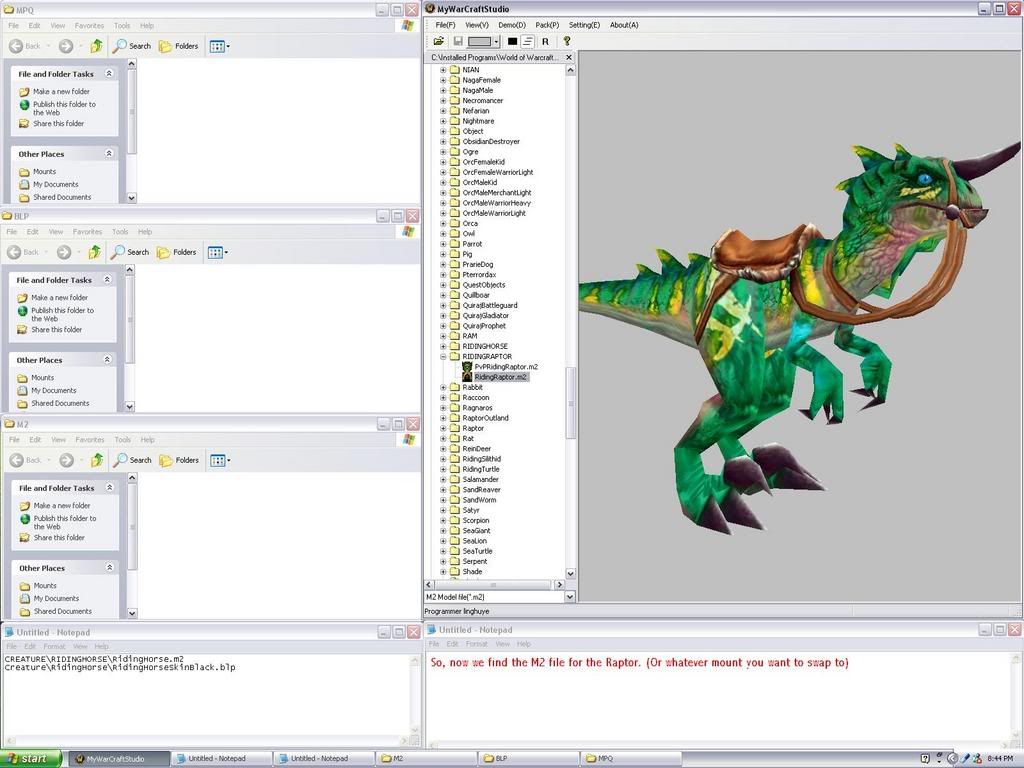The width and height of the screenshot is (1024, 768).
Task: Click Up folder icon in BLP window
Action: tap(95, 252)
